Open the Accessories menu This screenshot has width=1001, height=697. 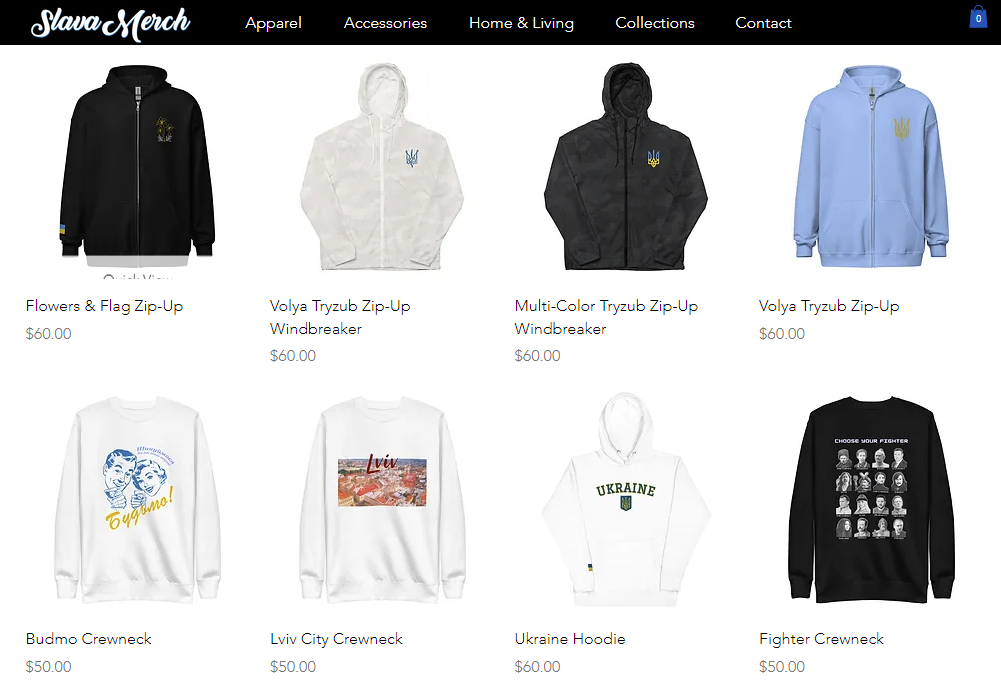tap(385, 23)
